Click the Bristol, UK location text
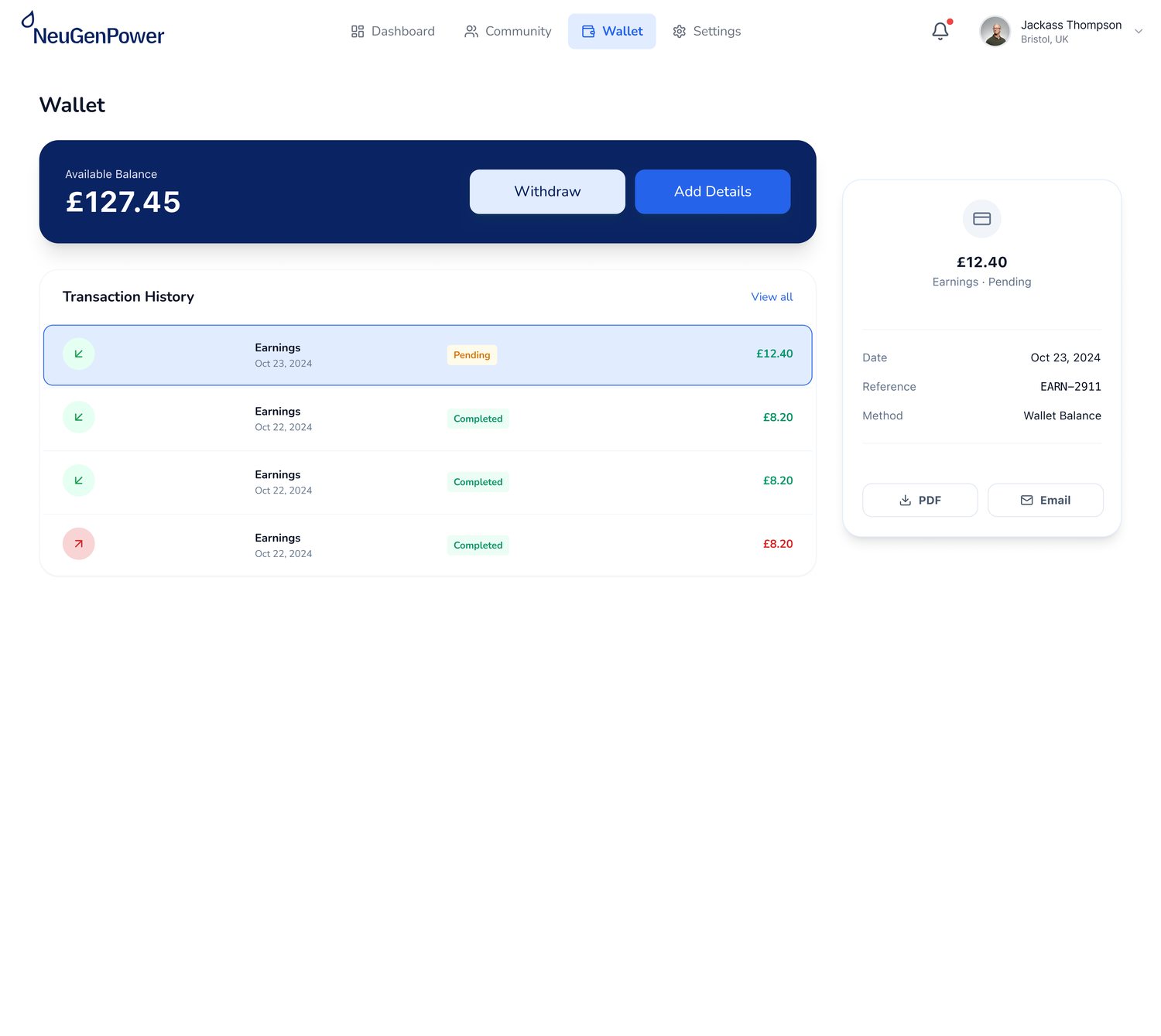 coord(1044,39)
